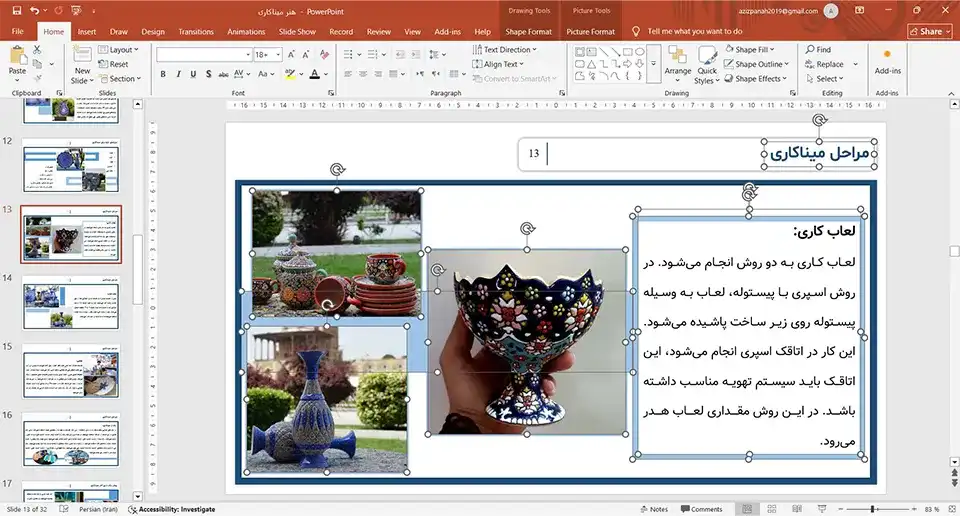The image size is (960, 516).
Task: Toggle Strikethrough formatting
Action: [223, 74]
